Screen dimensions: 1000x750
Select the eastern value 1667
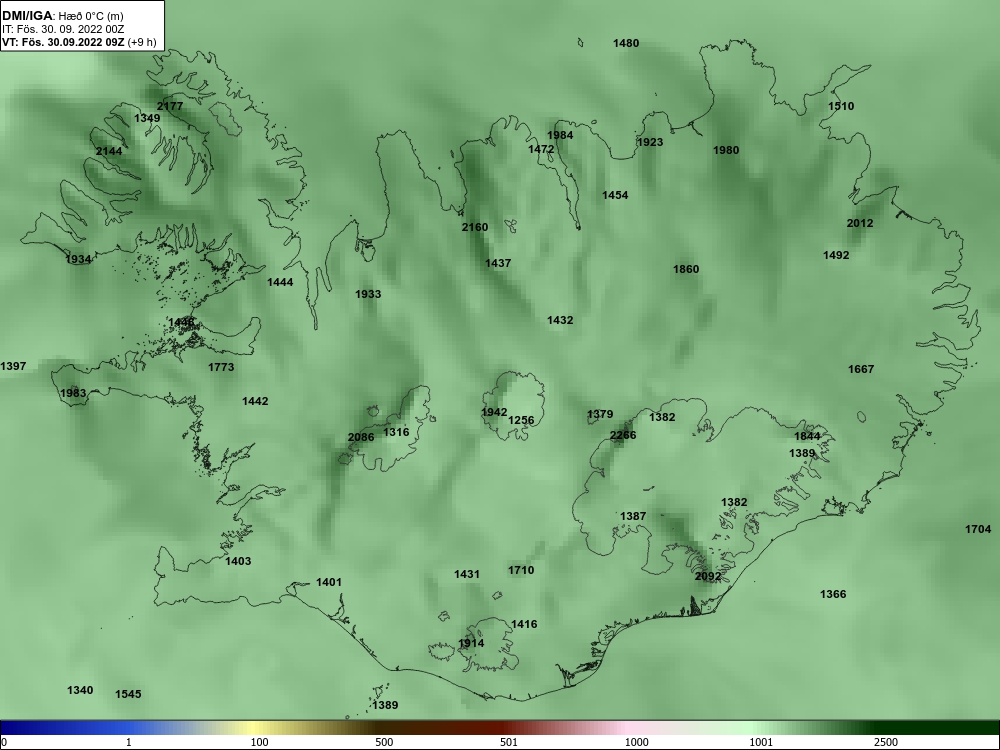coord(860,369)
